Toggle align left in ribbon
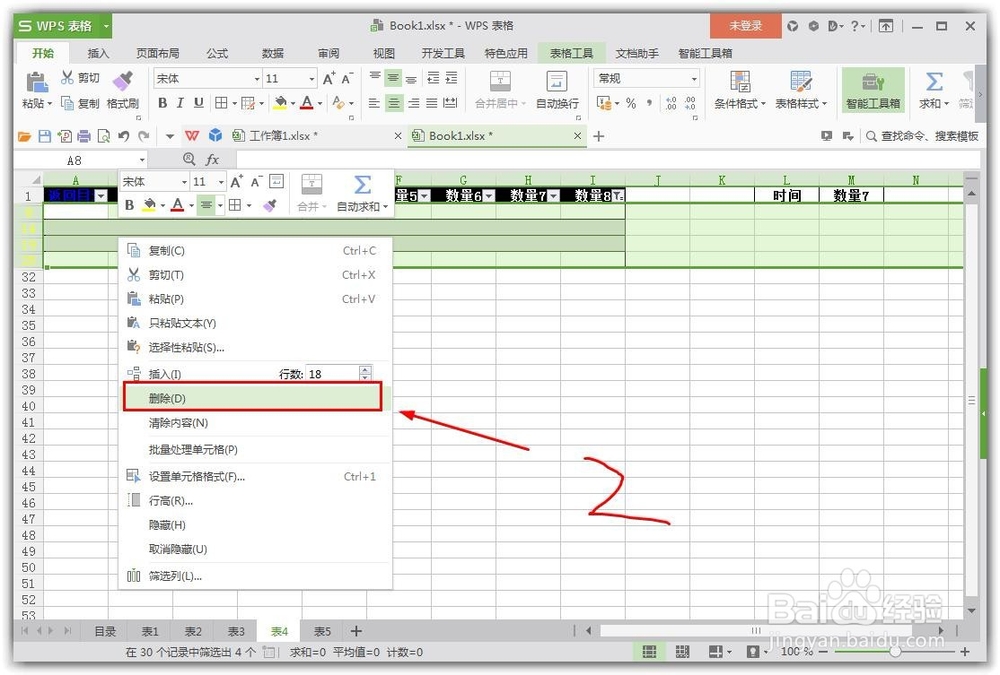1000x675 pixels. (375, 103)
